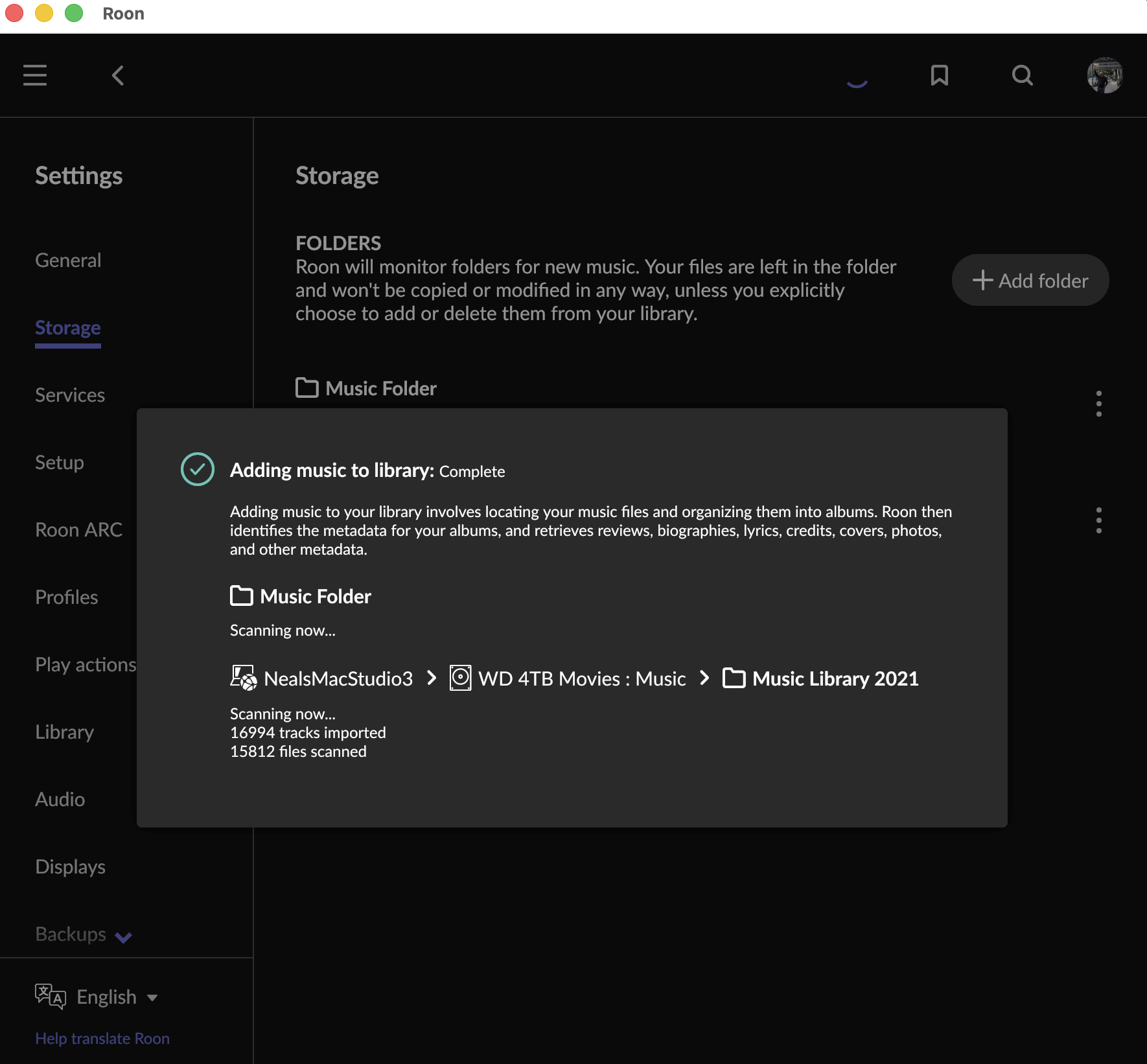Click the WD 4TB Movies drive icon
This screenshot has width=1147, height=1064.
[460, 678]
